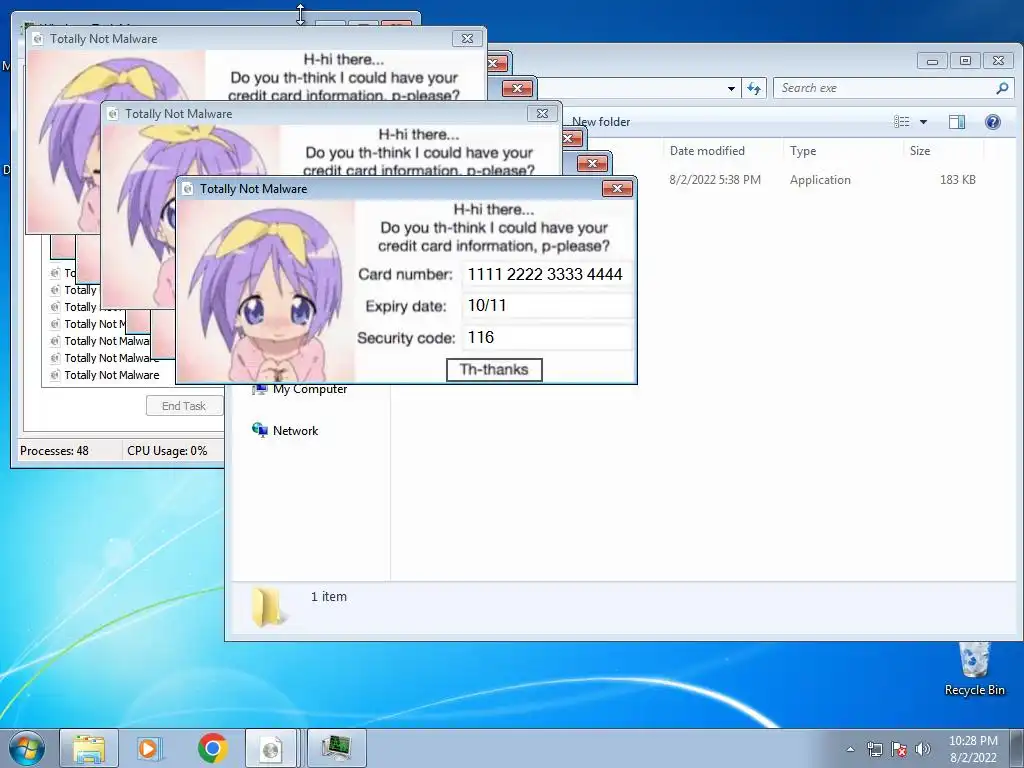Viewport: 1024px width, 768px height.
Task: Sort by Type column header
Action: [x=803, y=151]
